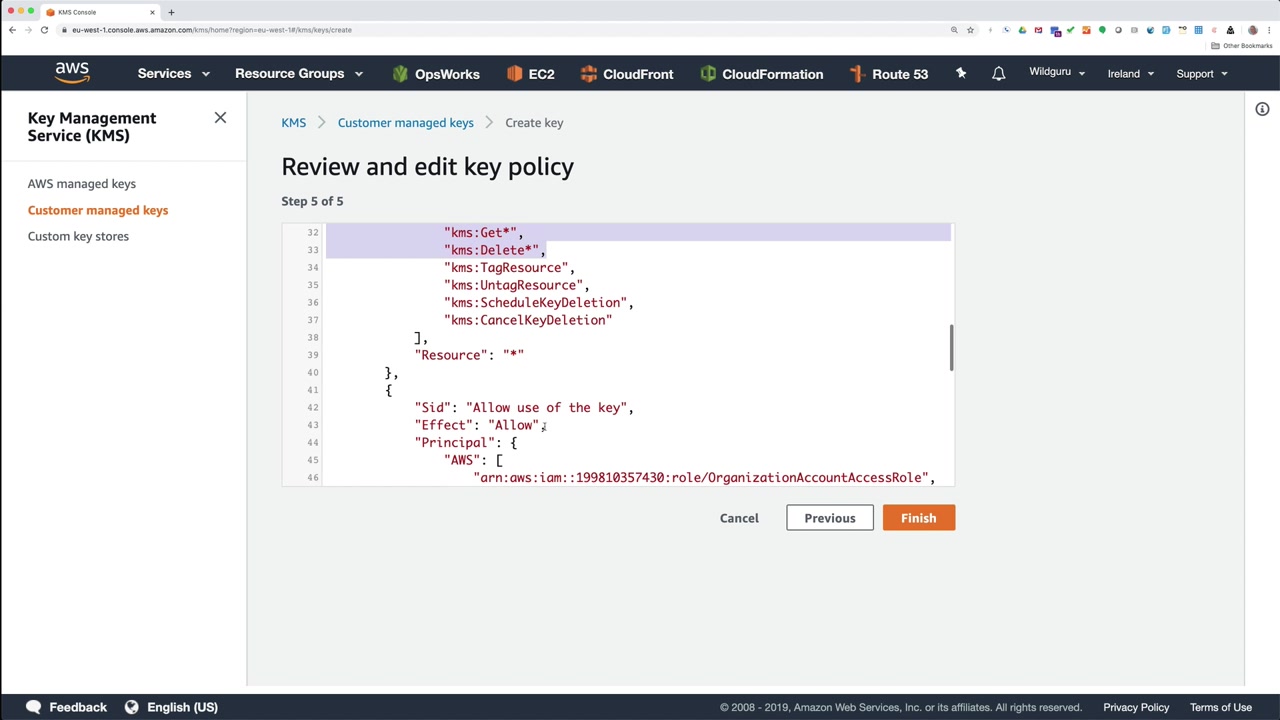This screenshot has height=720, width=1280.
Task: Click policy line "kms:CancelKeyDeletion"
Action: pos(528,320)
